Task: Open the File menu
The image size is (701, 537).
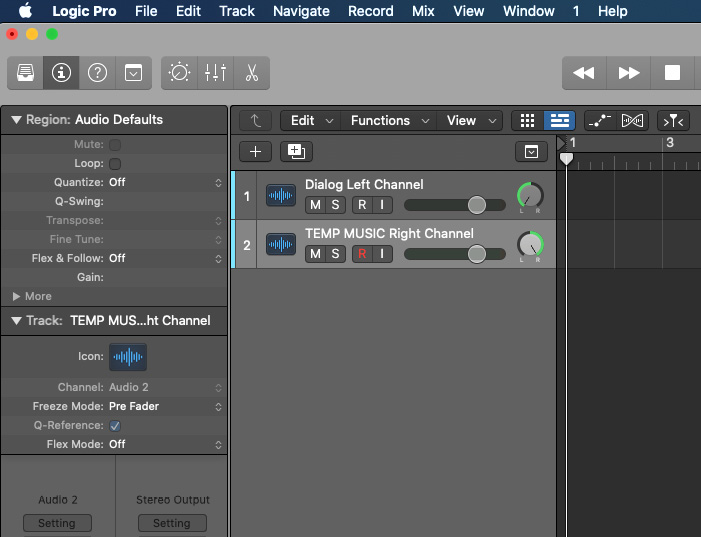Action: pyautogui.click(x=146, y=11)
